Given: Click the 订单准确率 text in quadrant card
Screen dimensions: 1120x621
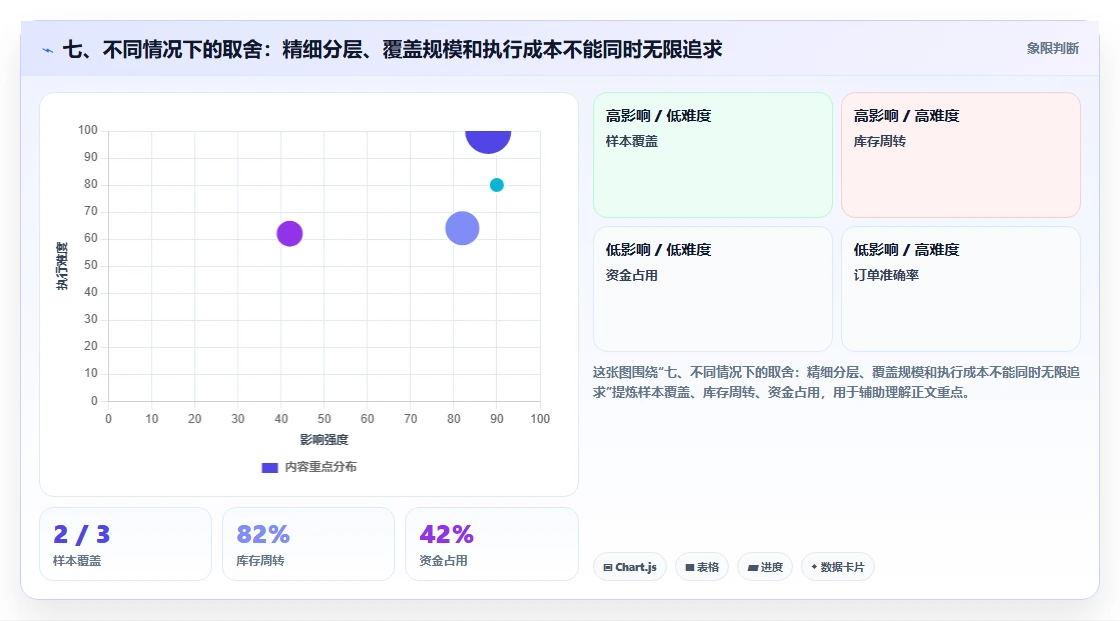Looking at the screenshot, I should [x=886, y=275].
